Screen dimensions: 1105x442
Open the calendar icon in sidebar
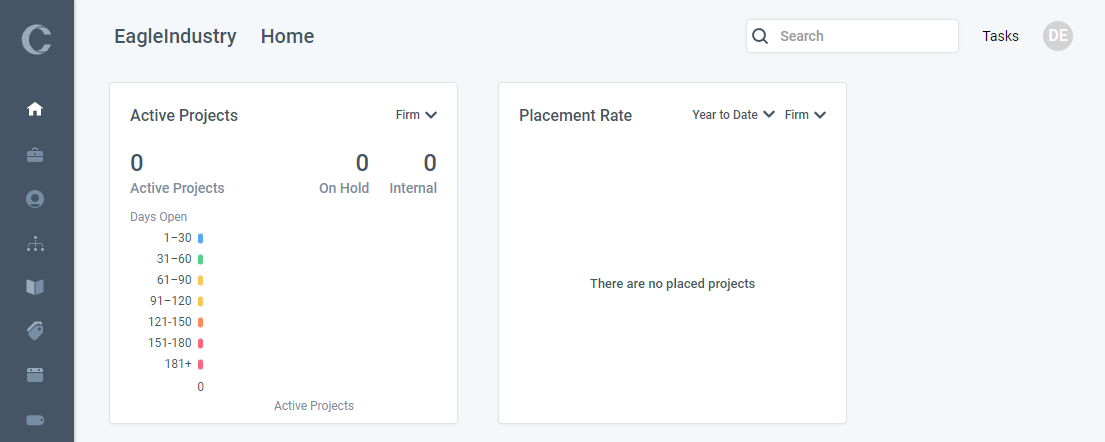pos(35,375)
